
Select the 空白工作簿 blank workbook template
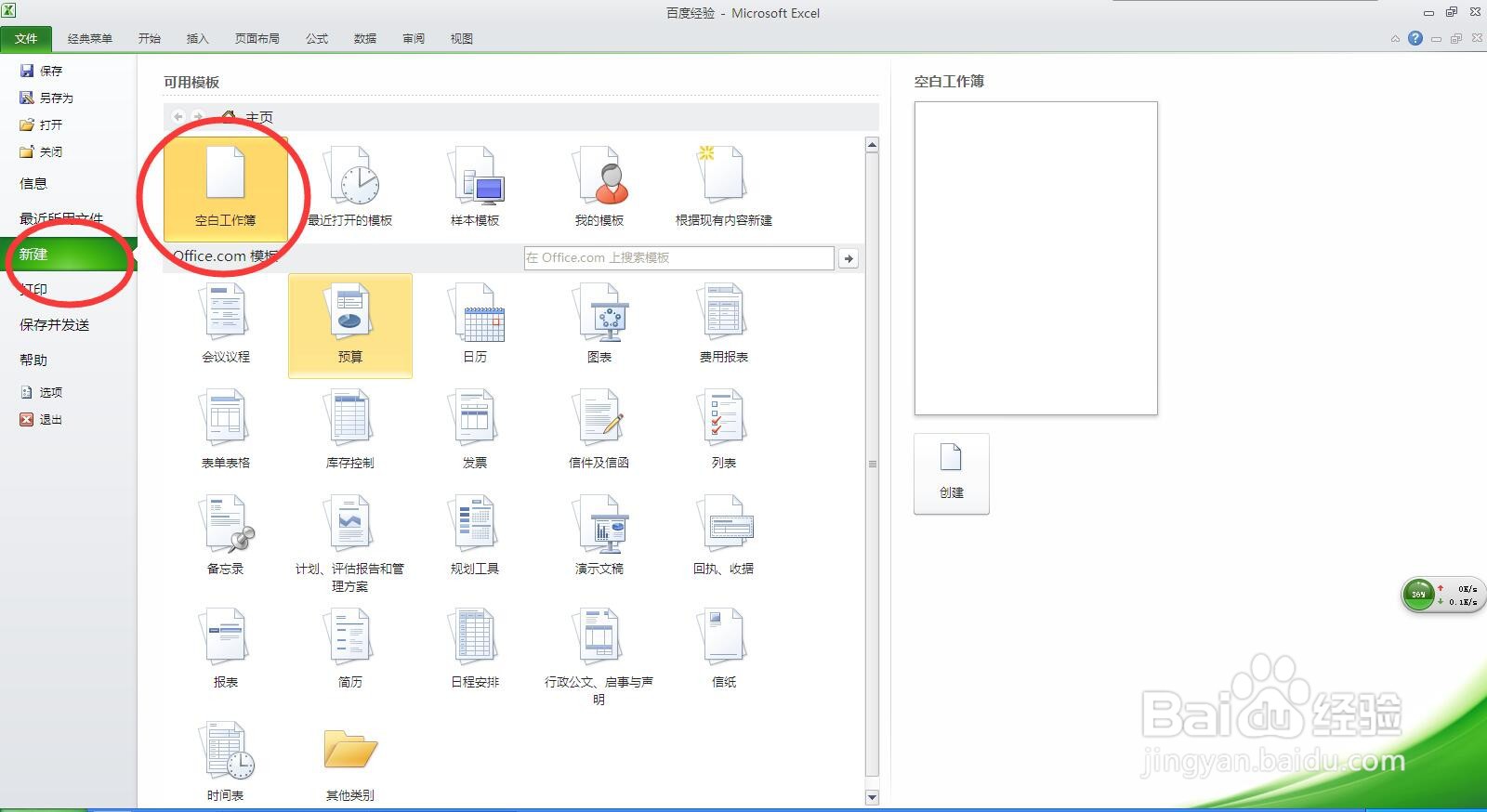coord(225,190)
